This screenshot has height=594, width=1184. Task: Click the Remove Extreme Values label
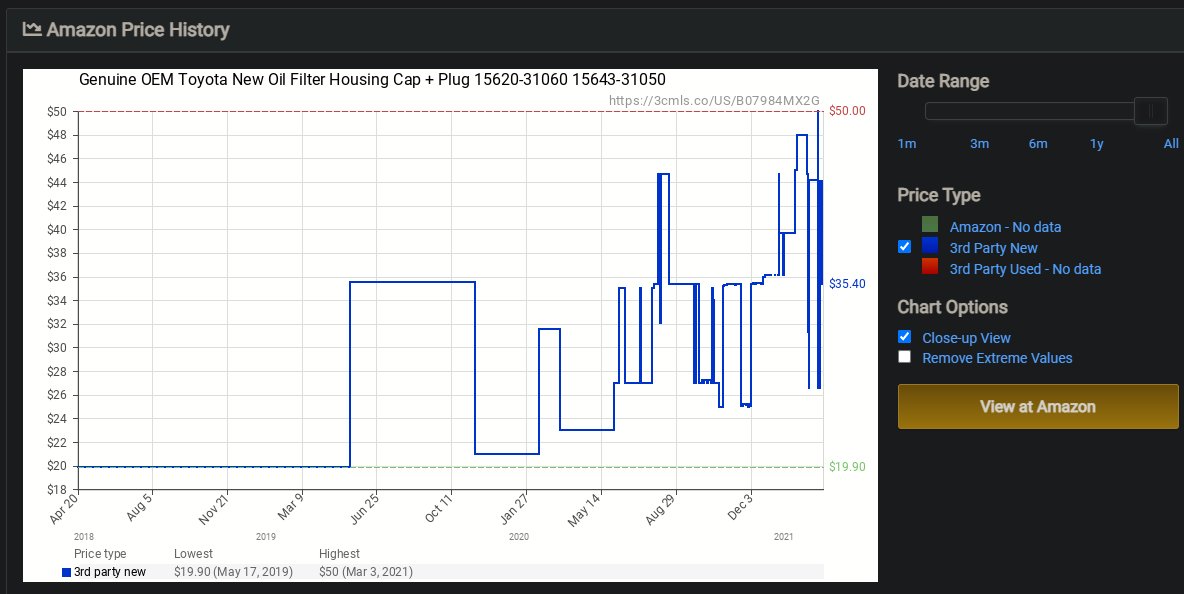coord(997,359)
